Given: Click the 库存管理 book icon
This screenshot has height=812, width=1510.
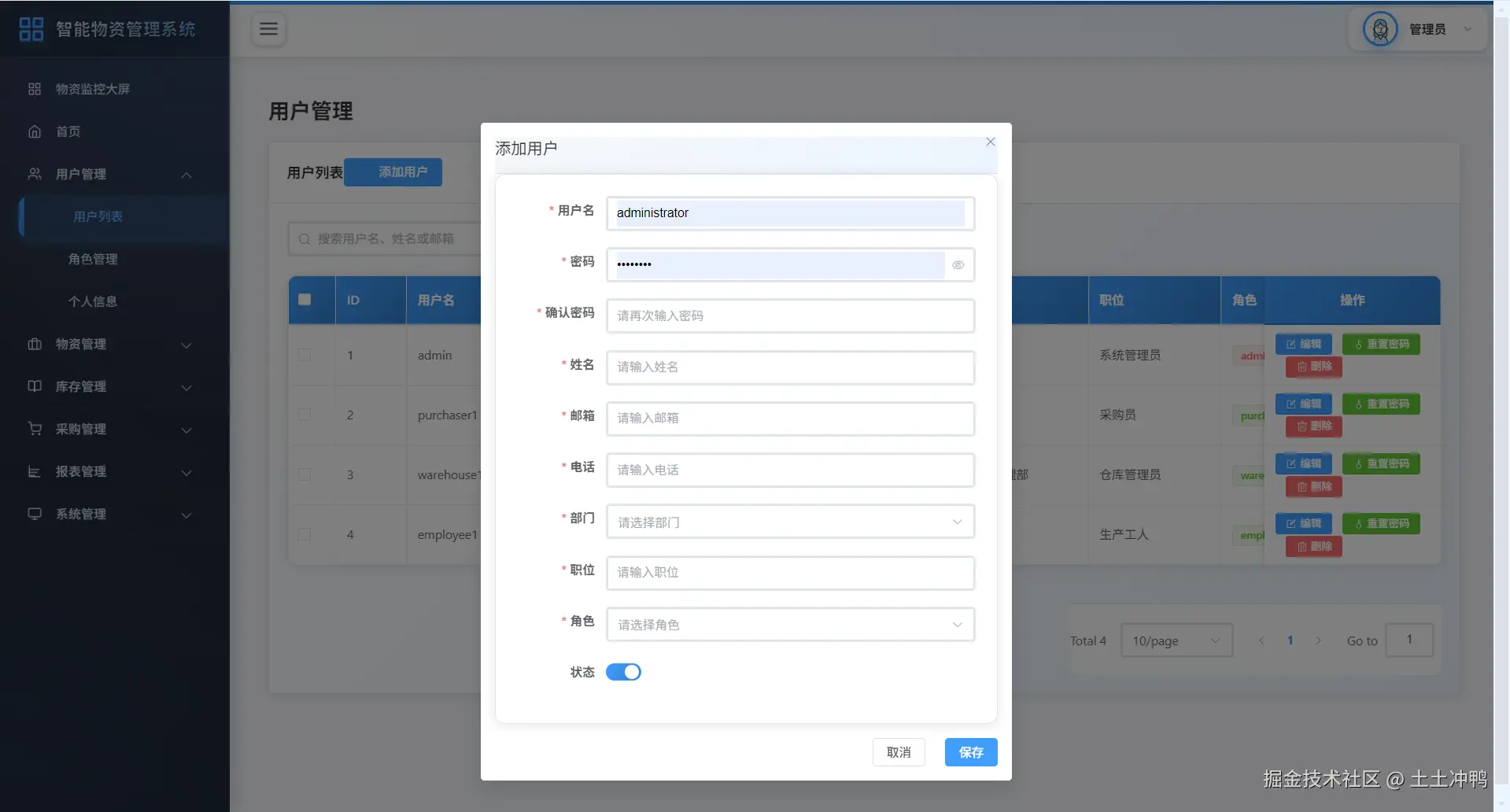Looking at the screenshot, I should [x=35, y=386].
